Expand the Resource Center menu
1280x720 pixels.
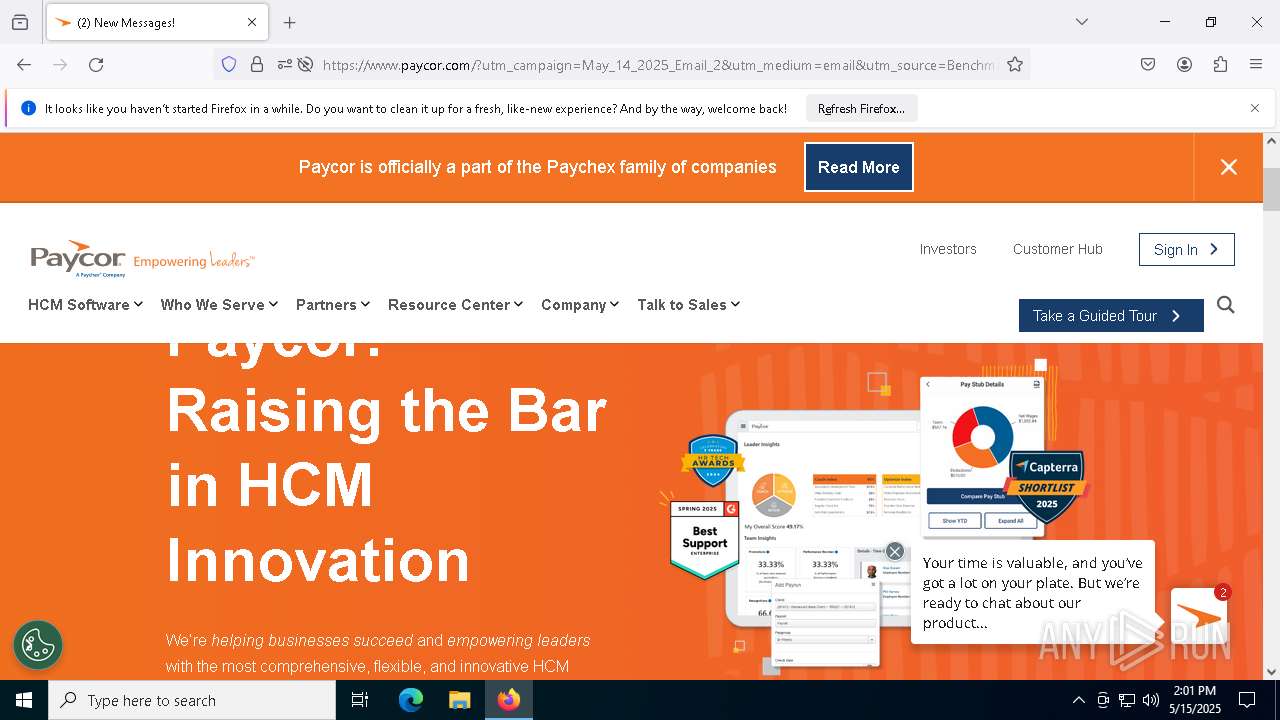[455, 304]
